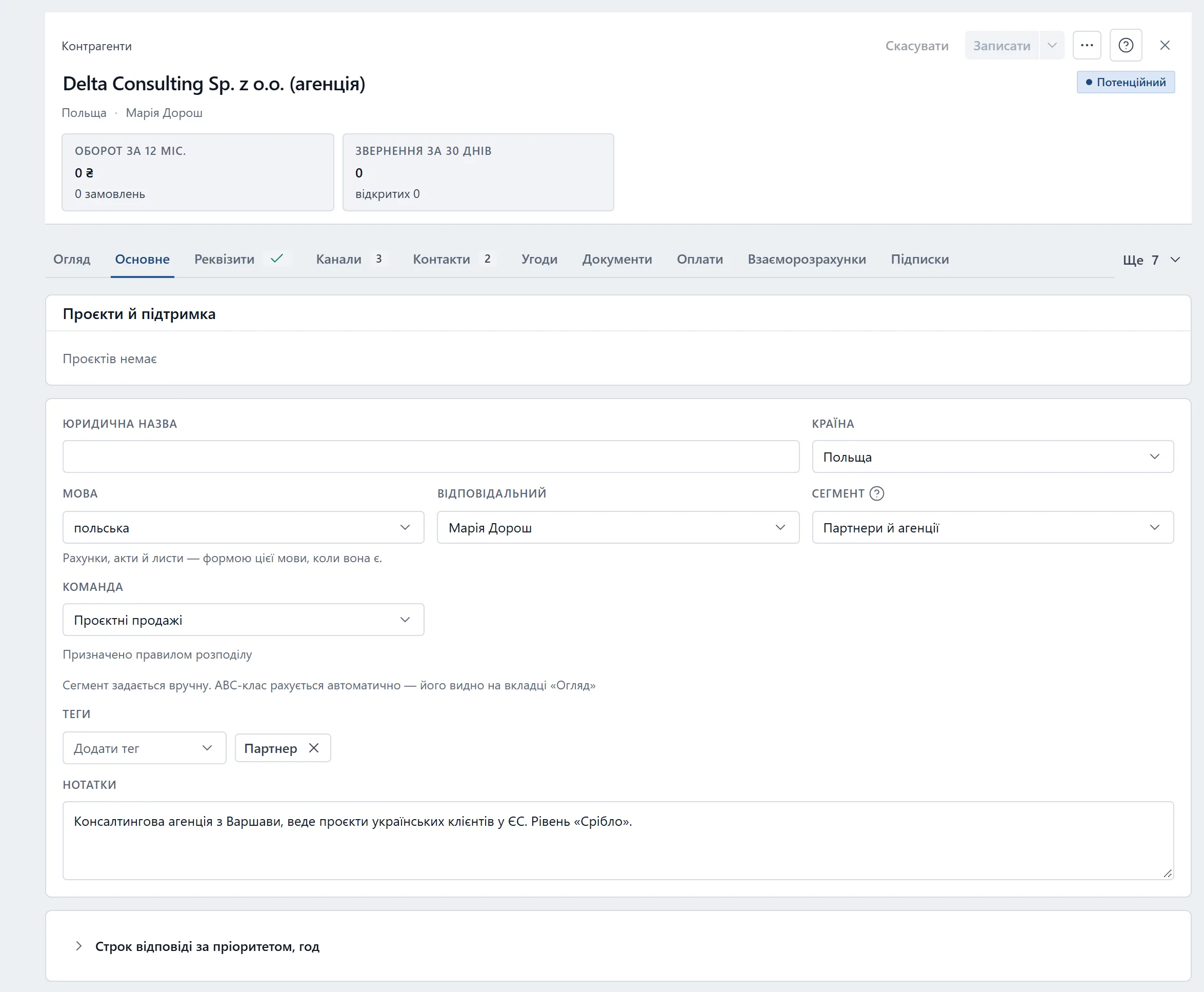Open the Відповідальний dropdown Марія Дорош

pos(618,527)
